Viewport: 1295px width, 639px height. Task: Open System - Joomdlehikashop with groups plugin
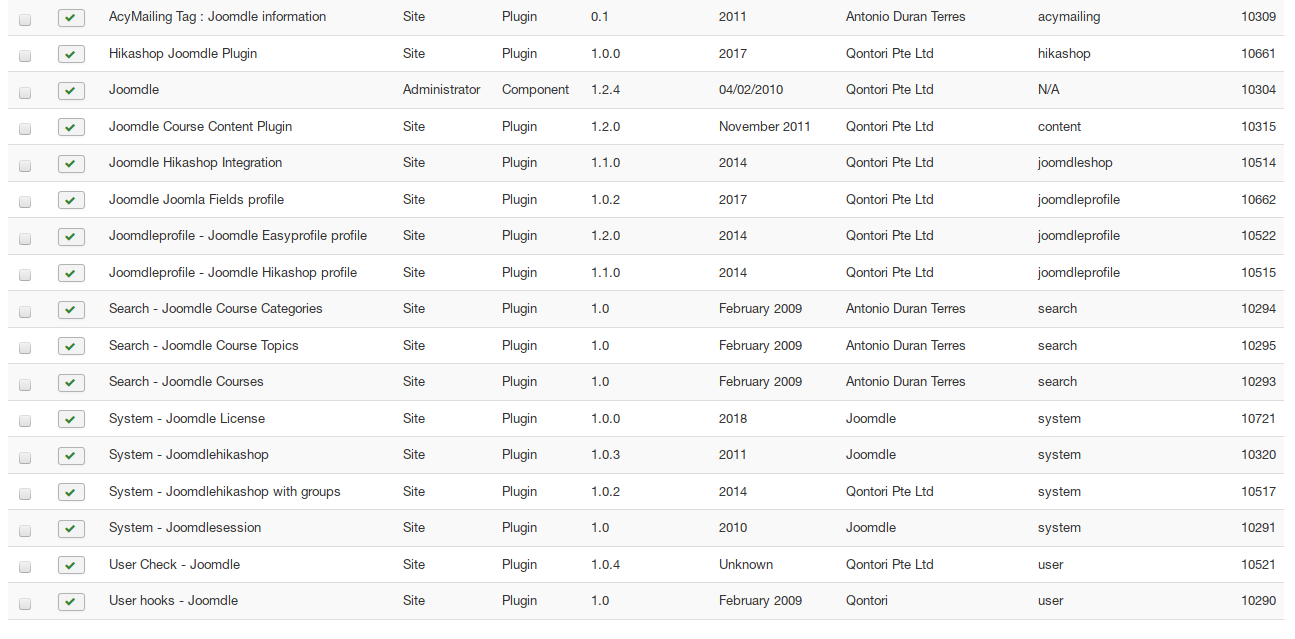click(222, 492)
